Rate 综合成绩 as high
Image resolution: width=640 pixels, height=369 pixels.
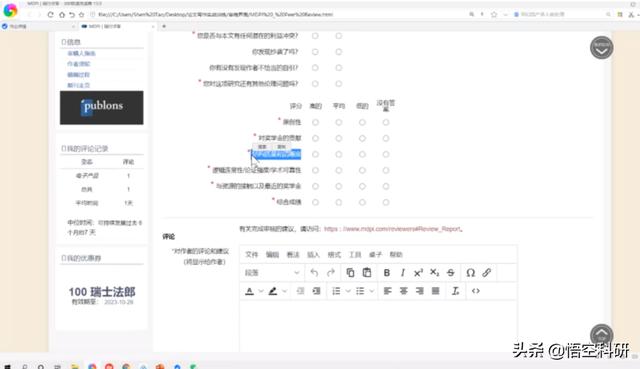coord(315,202)
